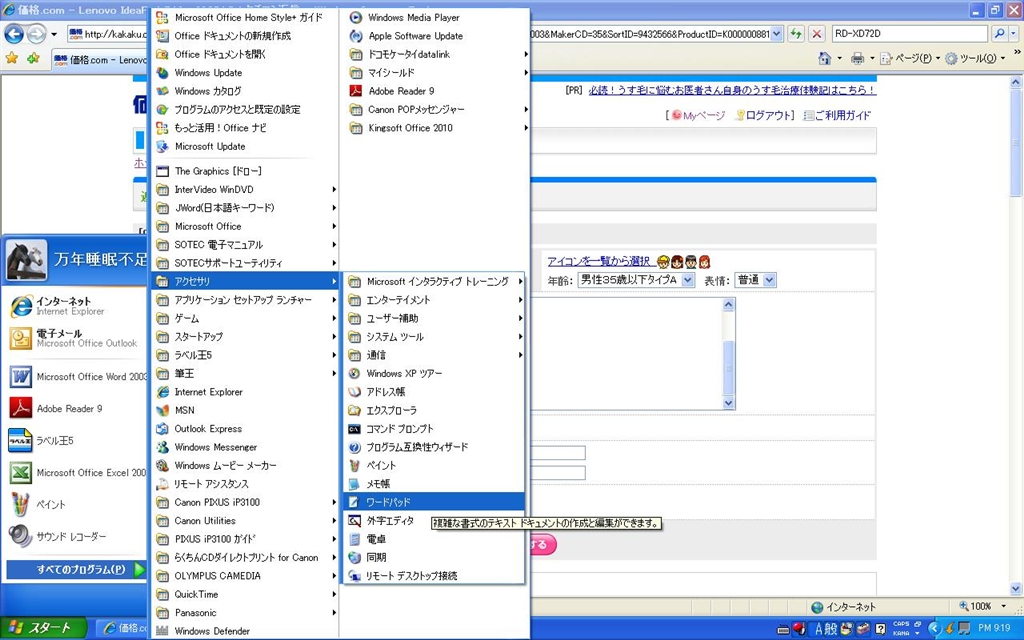Click the Windows Messenger icon
This screenshot has width=1024, height=640.
[162, 447]
